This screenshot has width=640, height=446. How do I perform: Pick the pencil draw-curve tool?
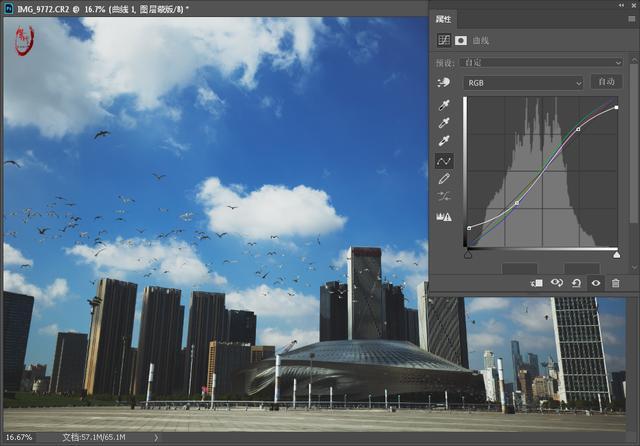click(x=445, y=179)
